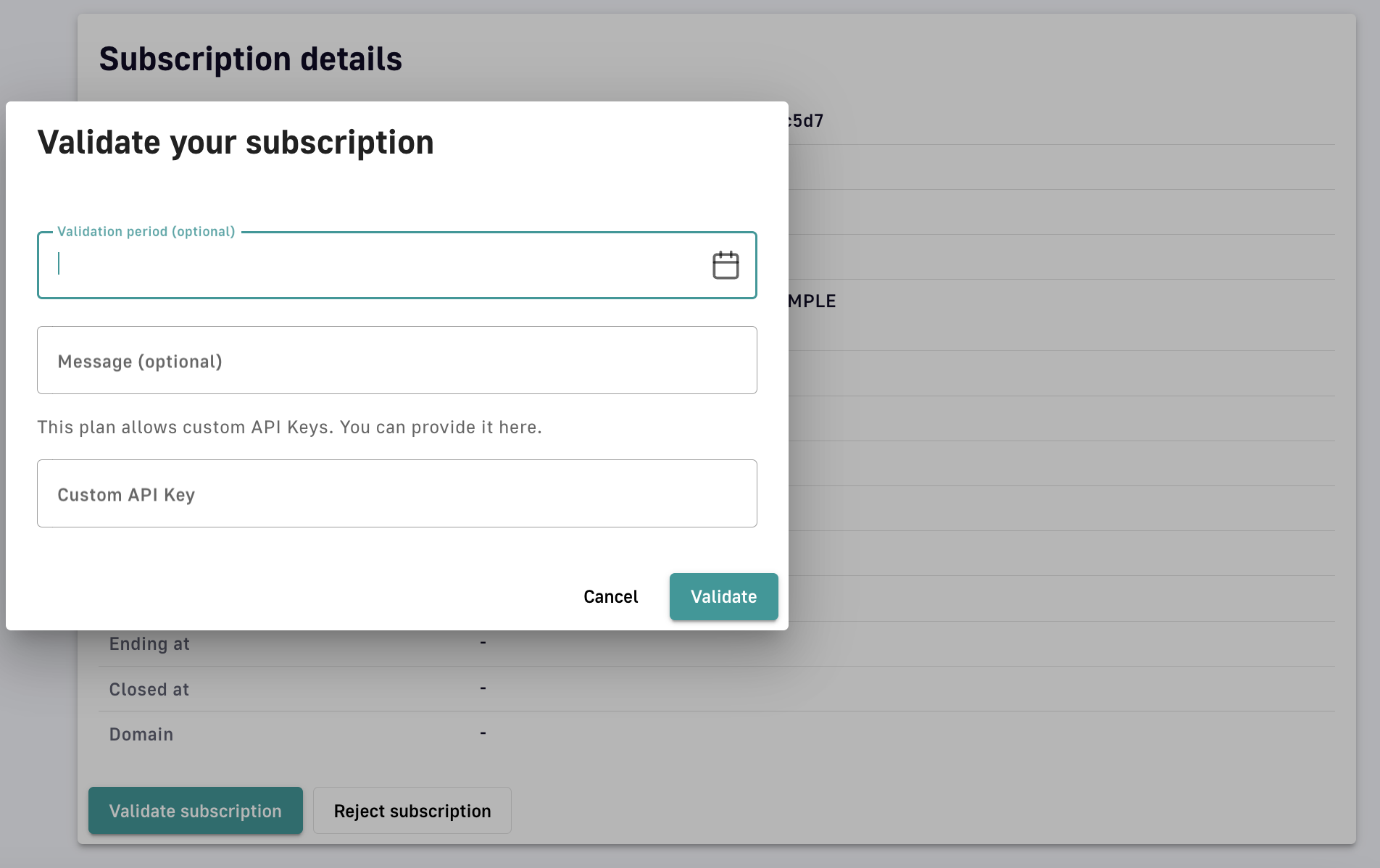Click the 'Validate your subscription' dialog title
The height and width of the screenshot is (868, 1380).
pyautogui.click(x=236, y=142)
